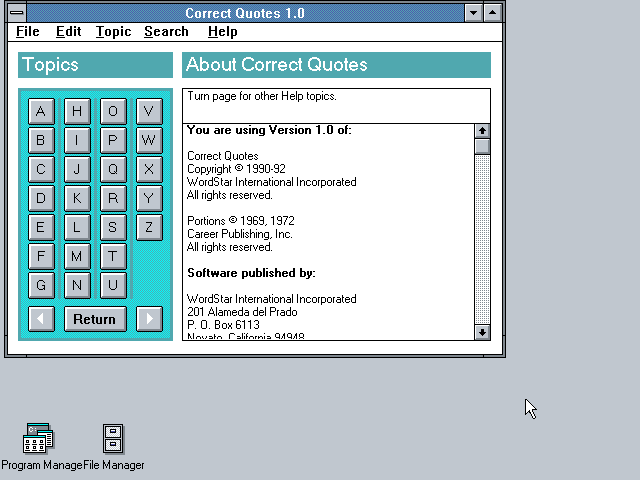Image resolution: width=640 pixels, height=480 pixels.
Task: Turn to previous page with left arrow
Action: pyautogui.click(x=41, y=319)
